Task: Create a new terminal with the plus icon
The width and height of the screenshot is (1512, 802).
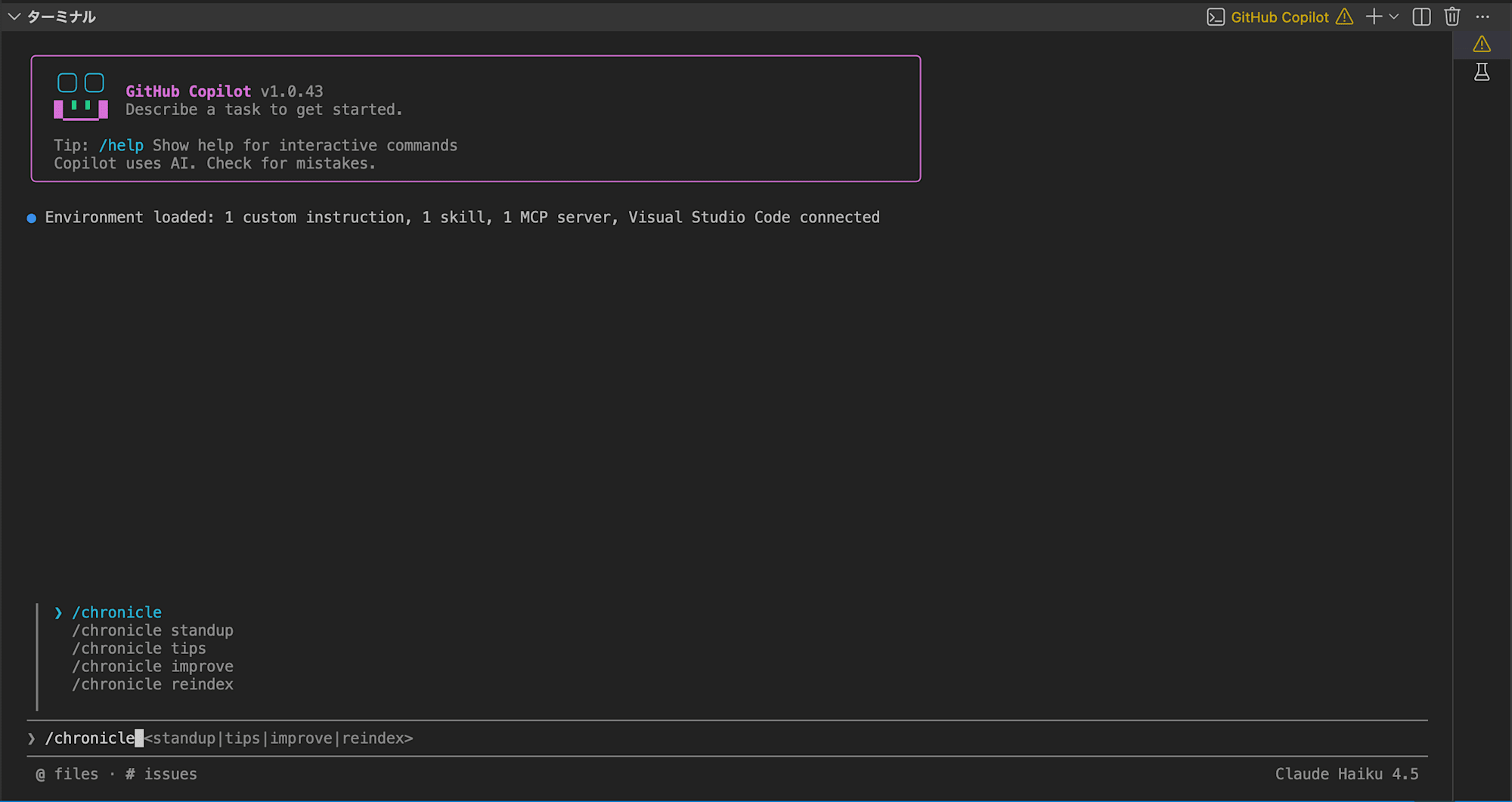Action: tap(1374, 17)
